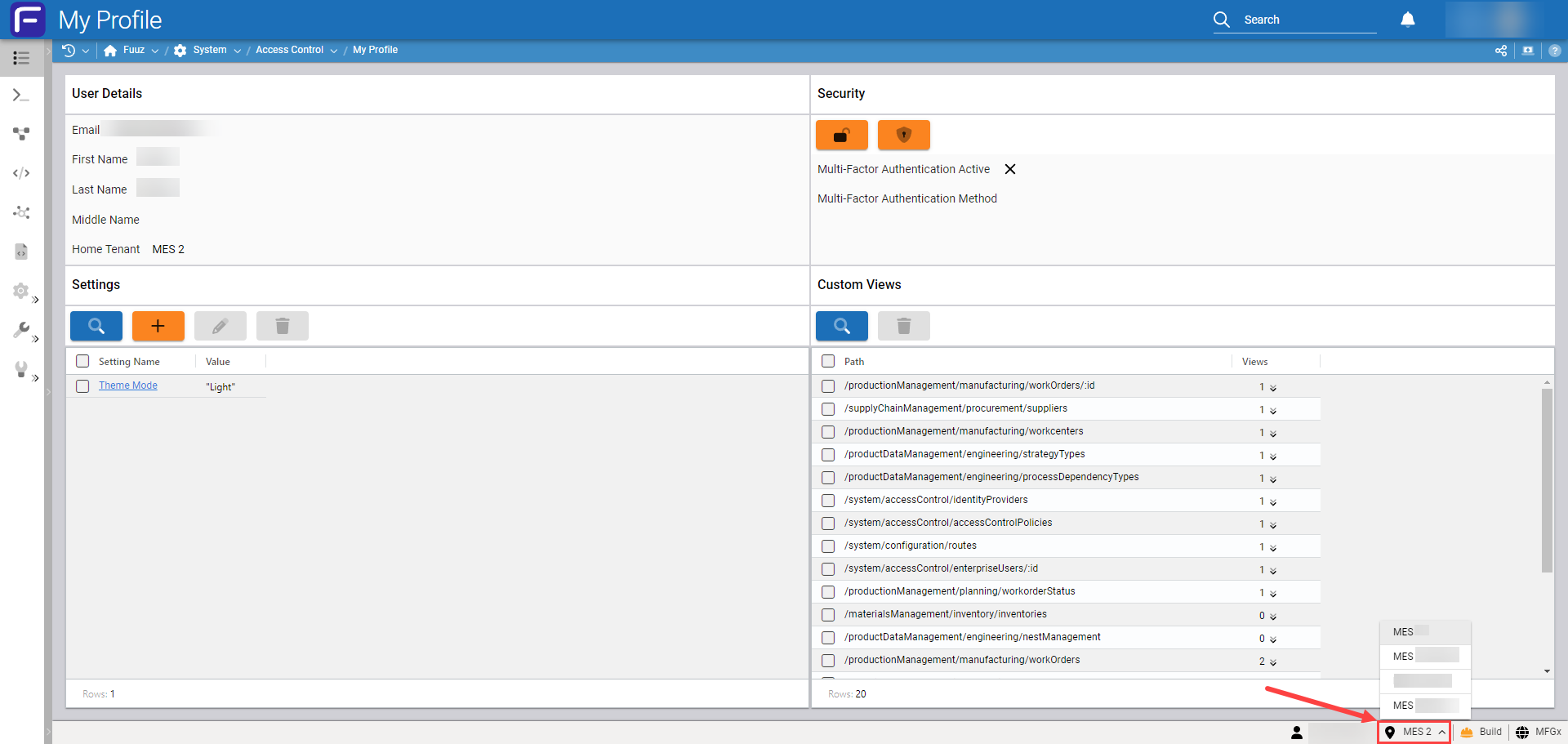Click the Search input field
The image size is (1568, 744).
[x=1307, y=20]
